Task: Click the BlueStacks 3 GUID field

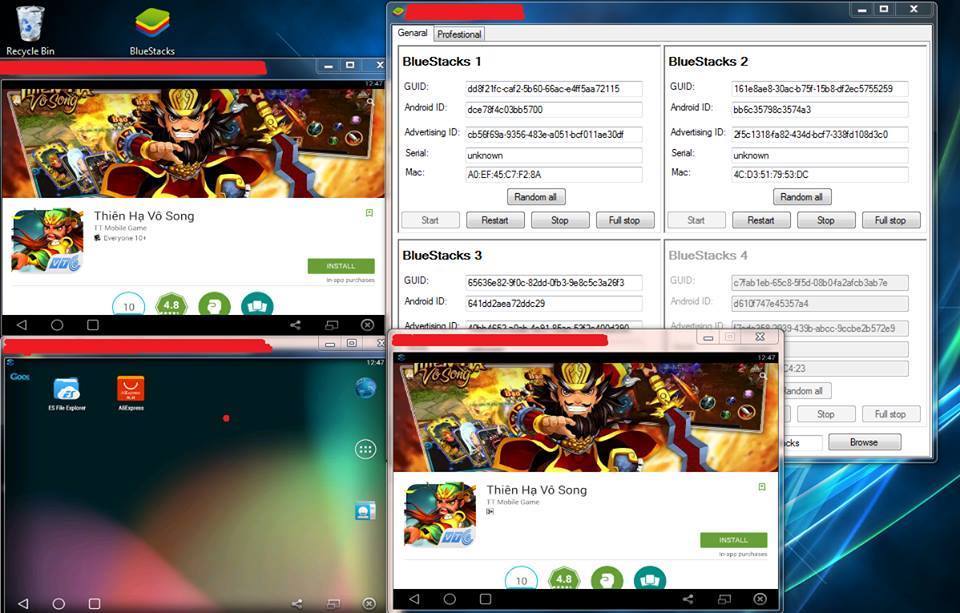Action: click(553, 282)
